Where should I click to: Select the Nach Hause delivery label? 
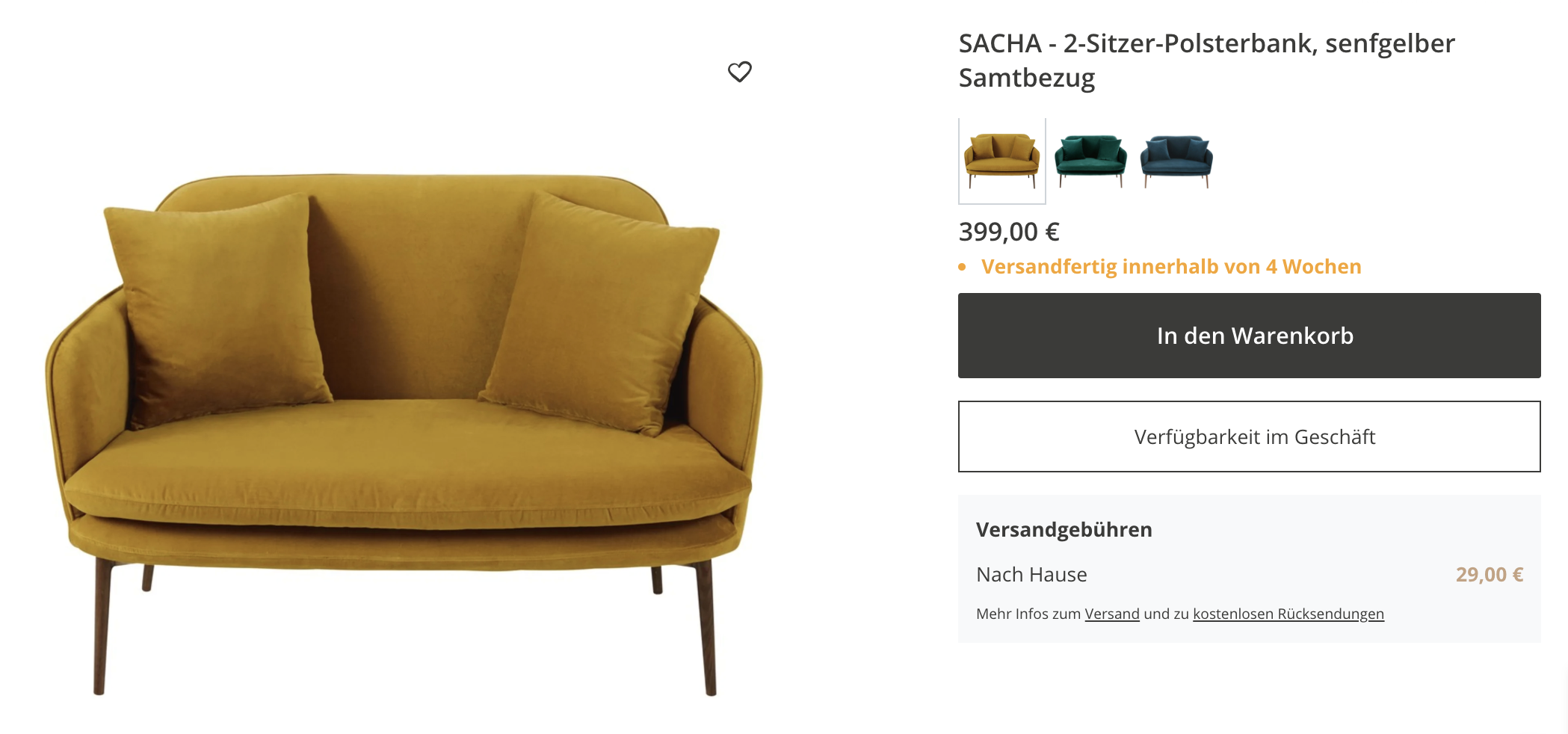(x=1031, y=574)
